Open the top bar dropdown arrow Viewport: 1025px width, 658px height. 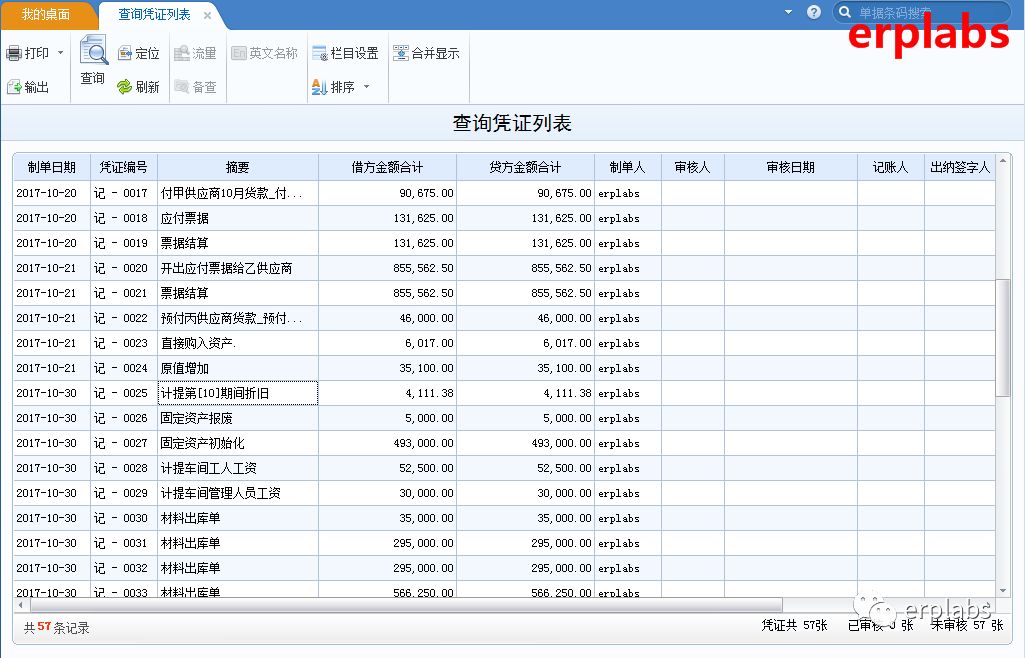(x=788, y=12)
